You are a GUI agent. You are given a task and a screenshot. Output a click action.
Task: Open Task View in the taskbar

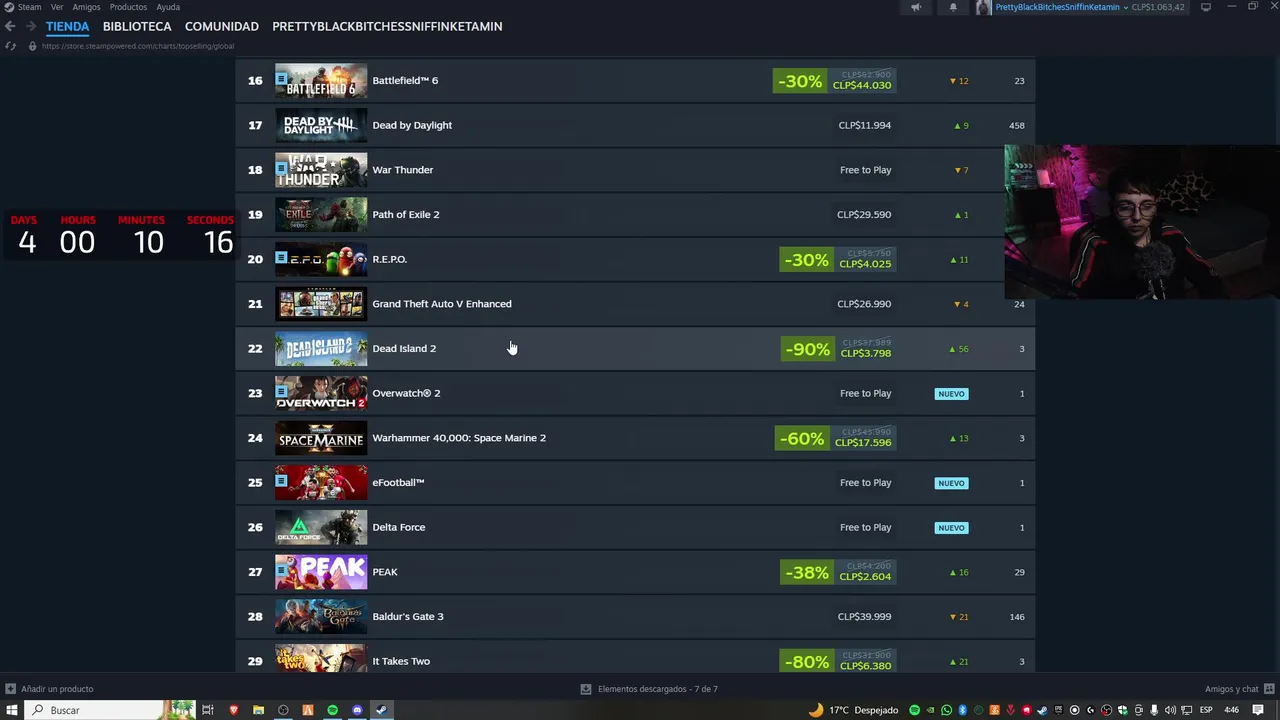(x=208, y=710)
